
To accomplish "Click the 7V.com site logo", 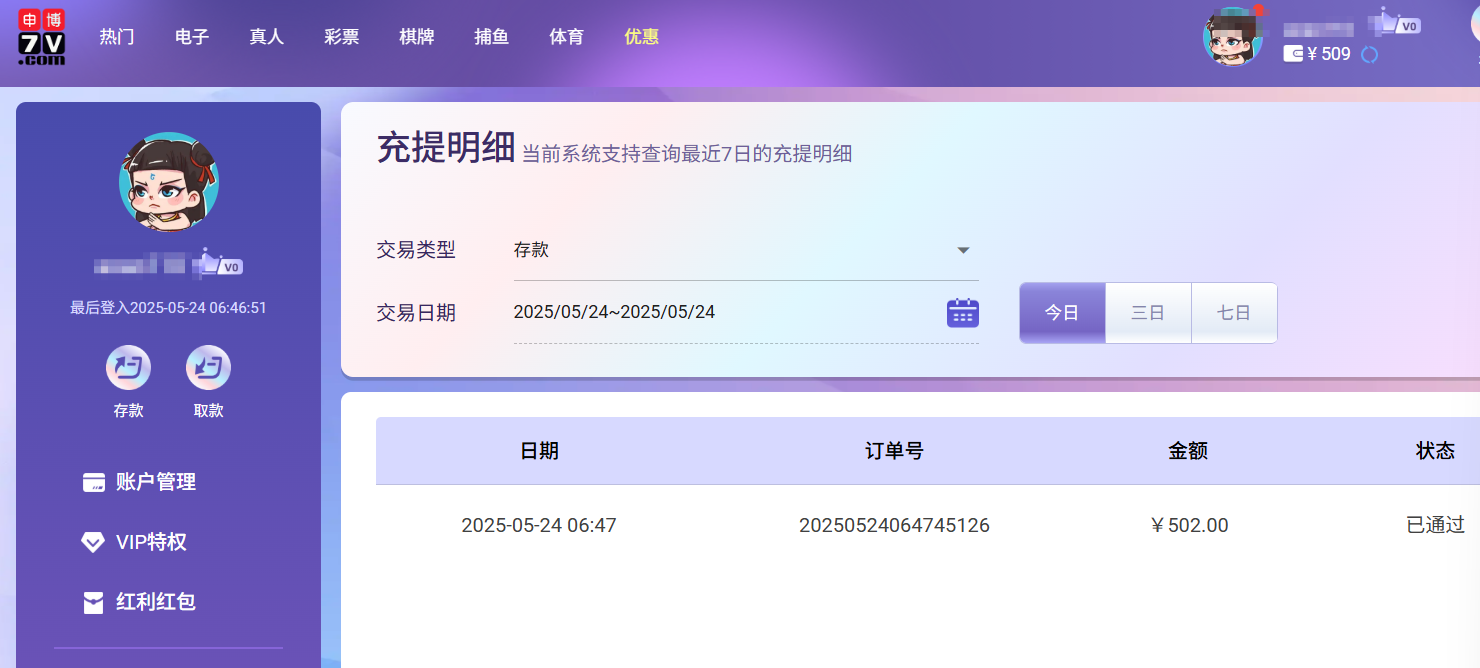I will 42,37.
